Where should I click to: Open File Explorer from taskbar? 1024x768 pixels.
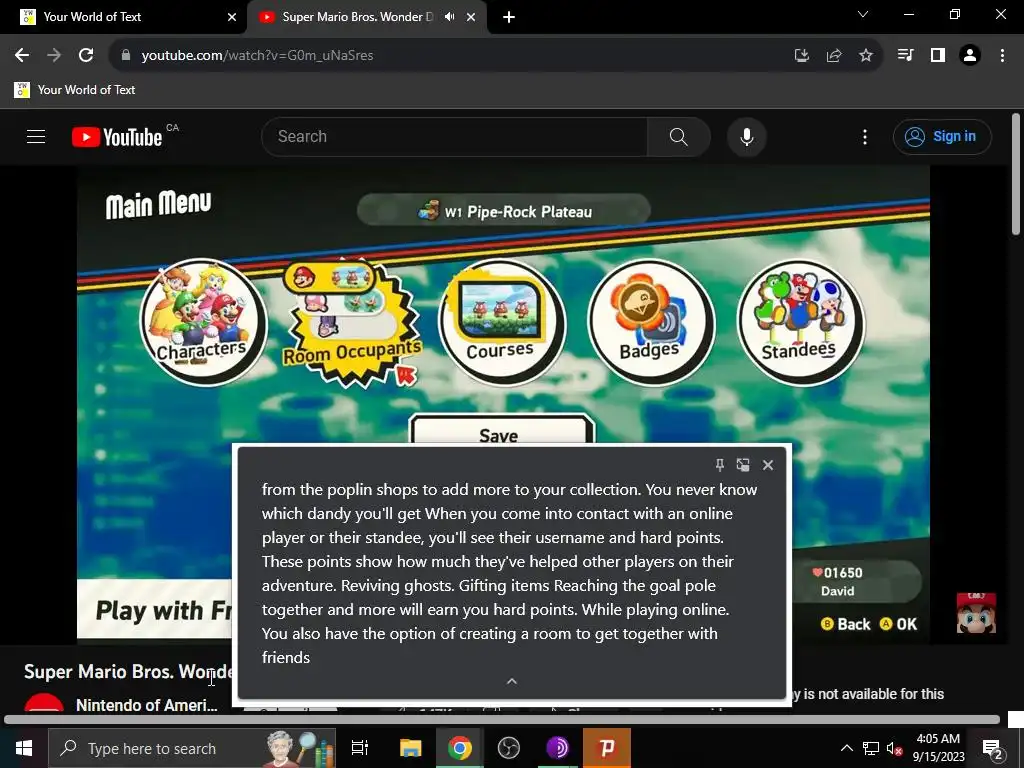coord(411,748)
